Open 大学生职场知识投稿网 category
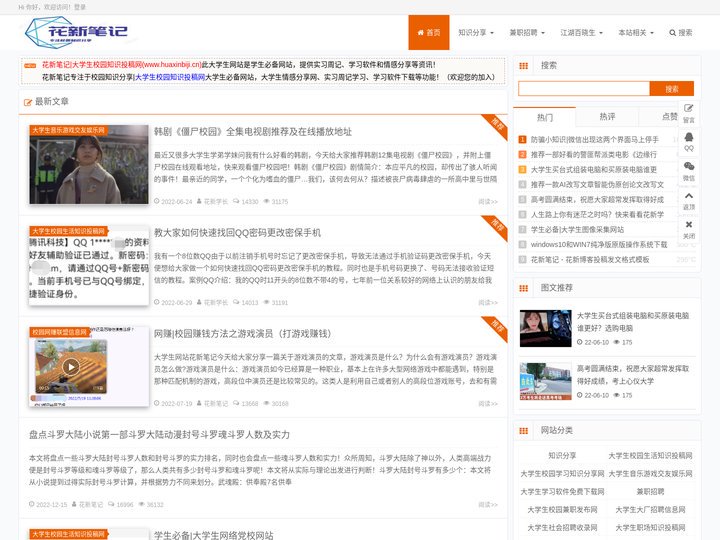Image resolution: width=720 pixels, height=540 pixels. tap(650, 528)
